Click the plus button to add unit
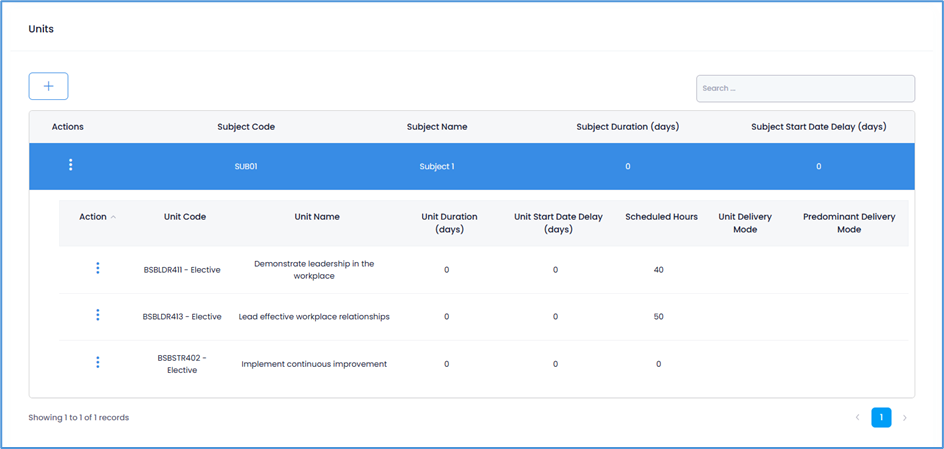This screenshot has width=944, height=449. coord(48,86)
